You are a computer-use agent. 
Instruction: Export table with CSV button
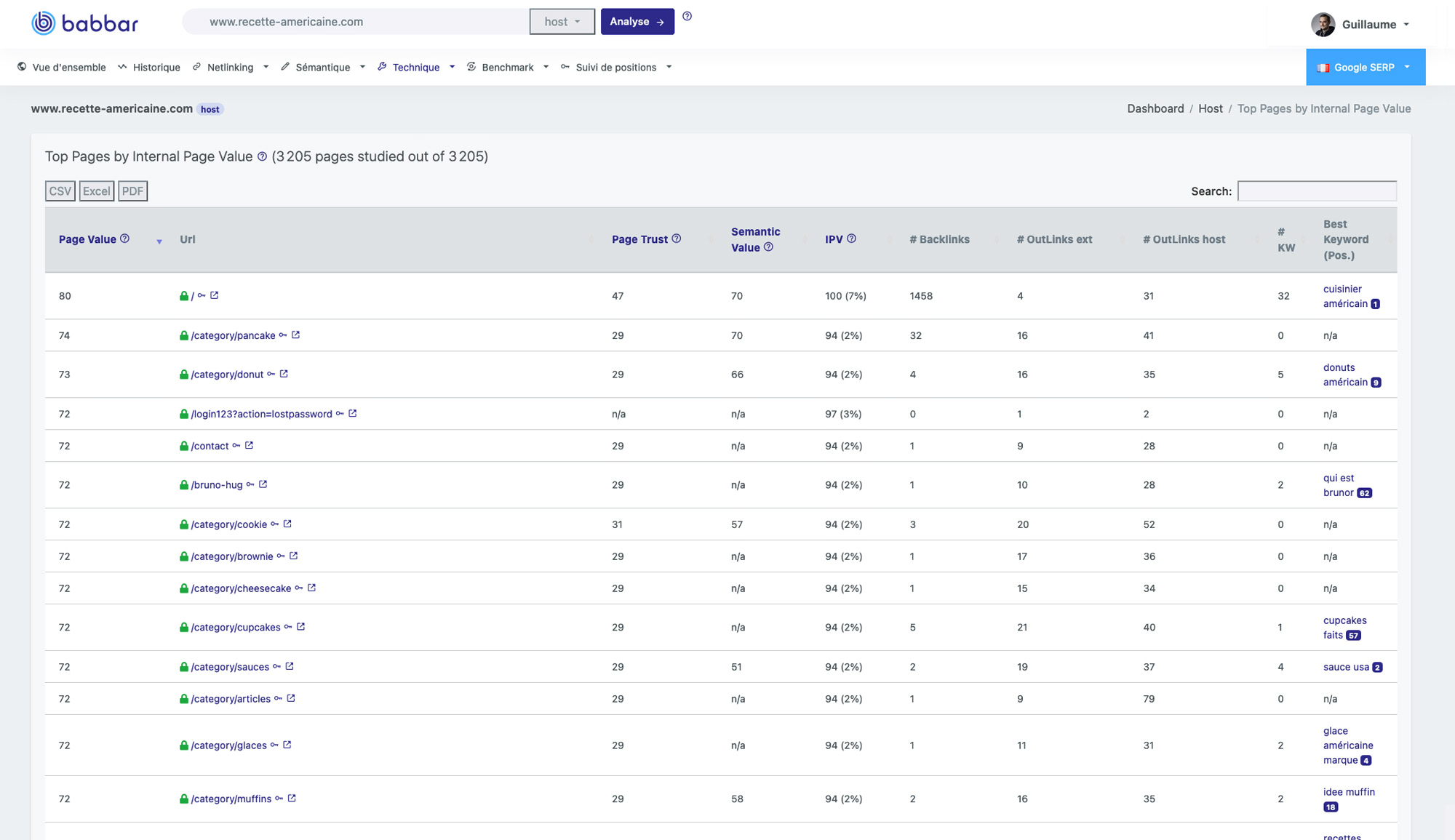click(60, 191)
